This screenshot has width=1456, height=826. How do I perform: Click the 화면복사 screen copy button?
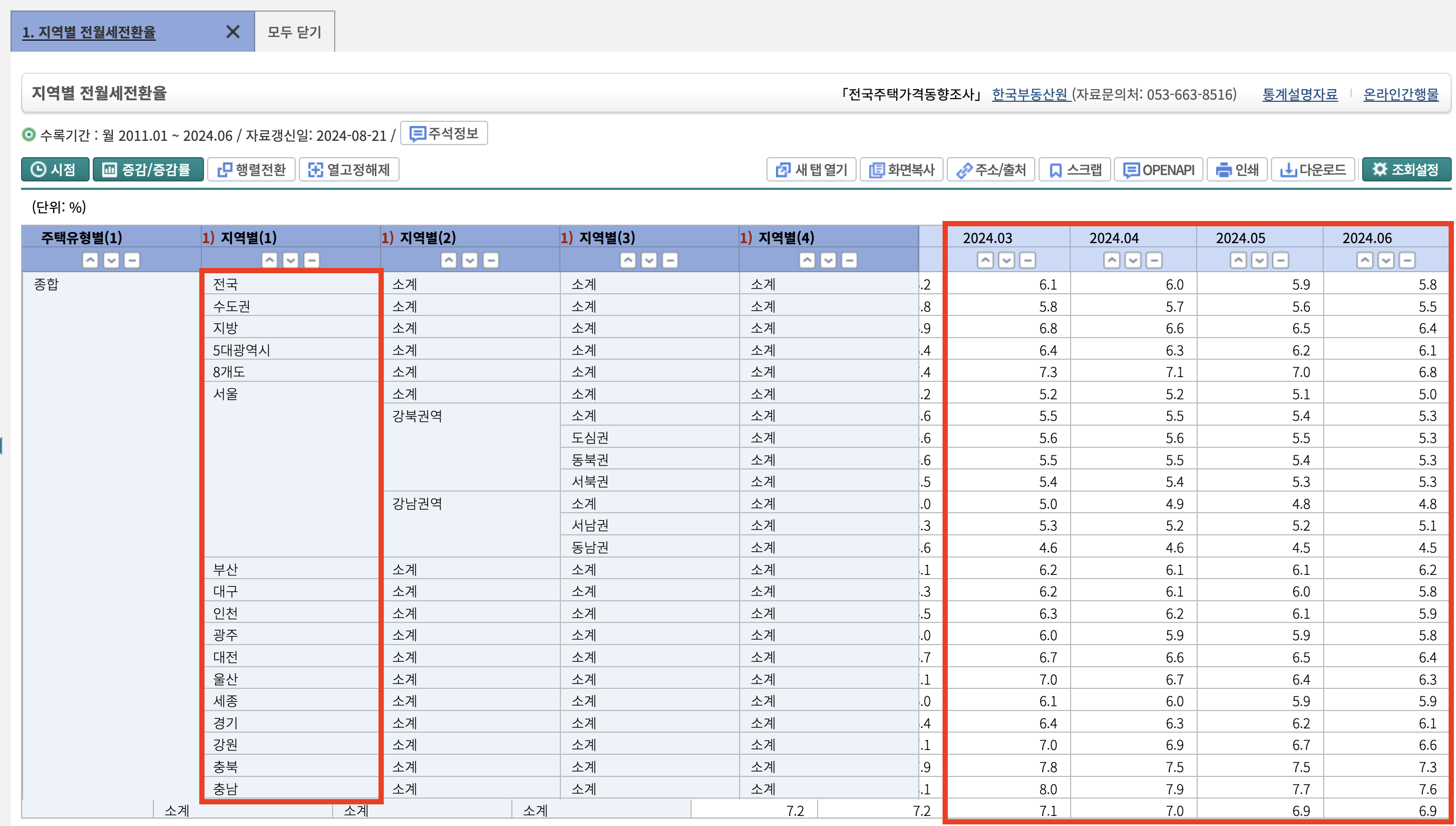click(901, 170)
